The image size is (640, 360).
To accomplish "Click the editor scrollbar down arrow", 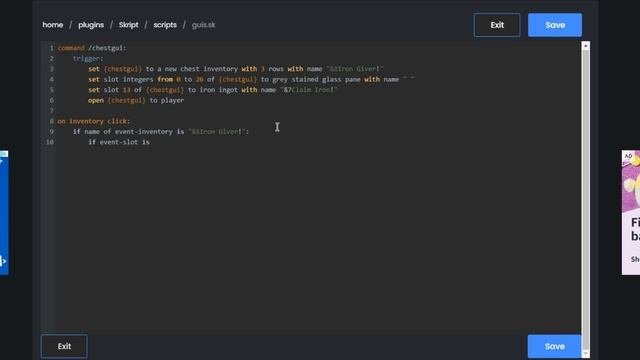I will [586, 354].
